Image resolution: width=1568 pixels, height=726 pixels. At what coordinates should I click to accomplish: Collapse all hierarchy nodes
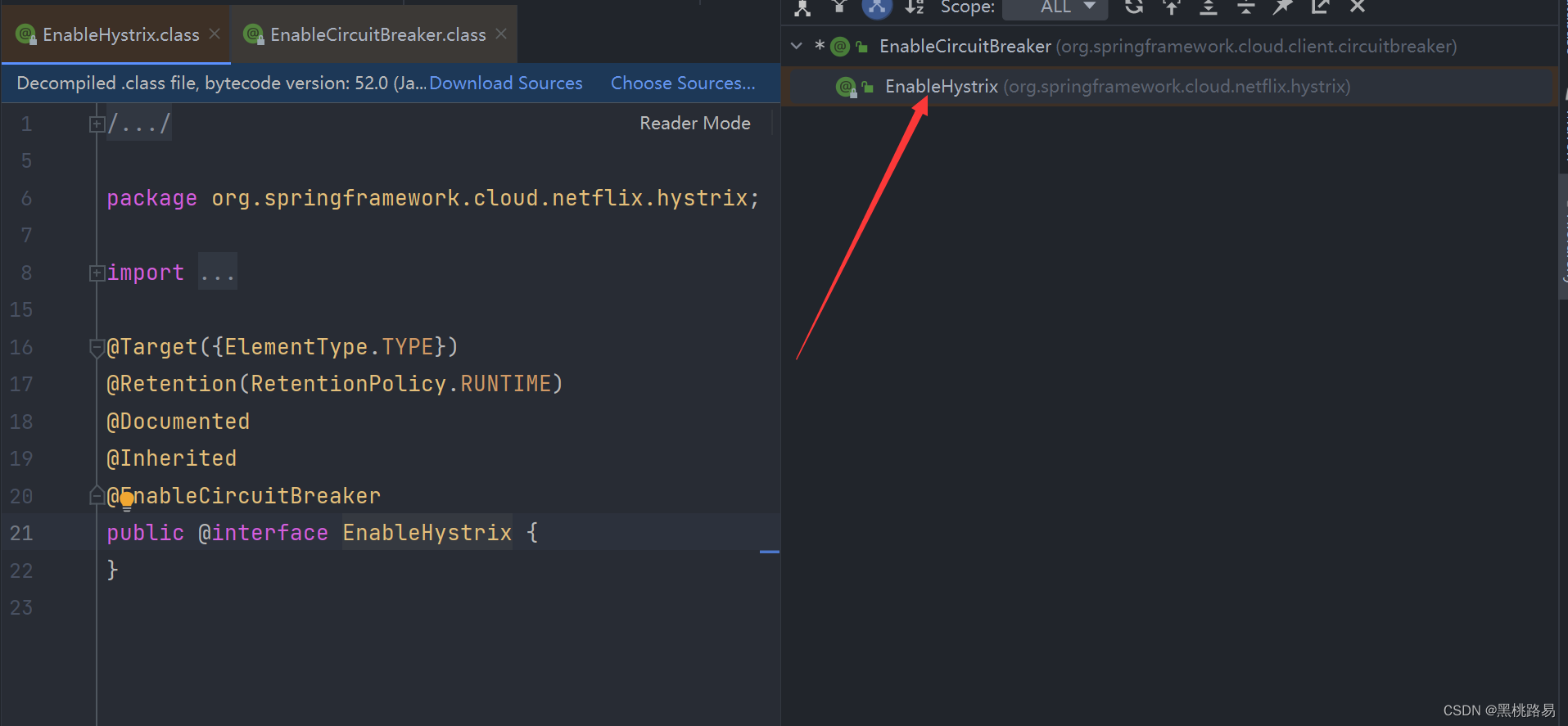1245,7
